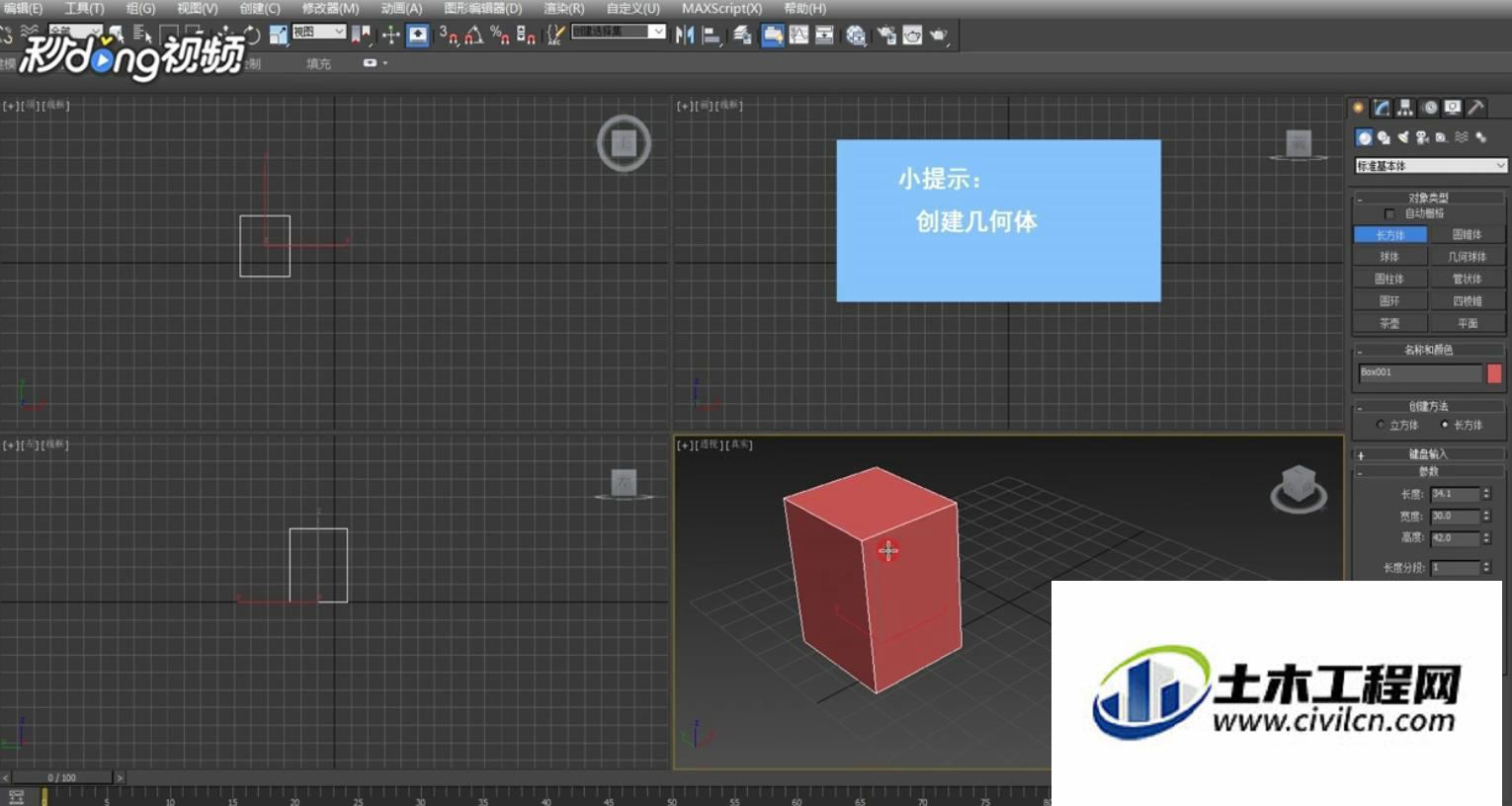
Task: Click the 球体 primitive button
Action: click(x=1389, y=257)
